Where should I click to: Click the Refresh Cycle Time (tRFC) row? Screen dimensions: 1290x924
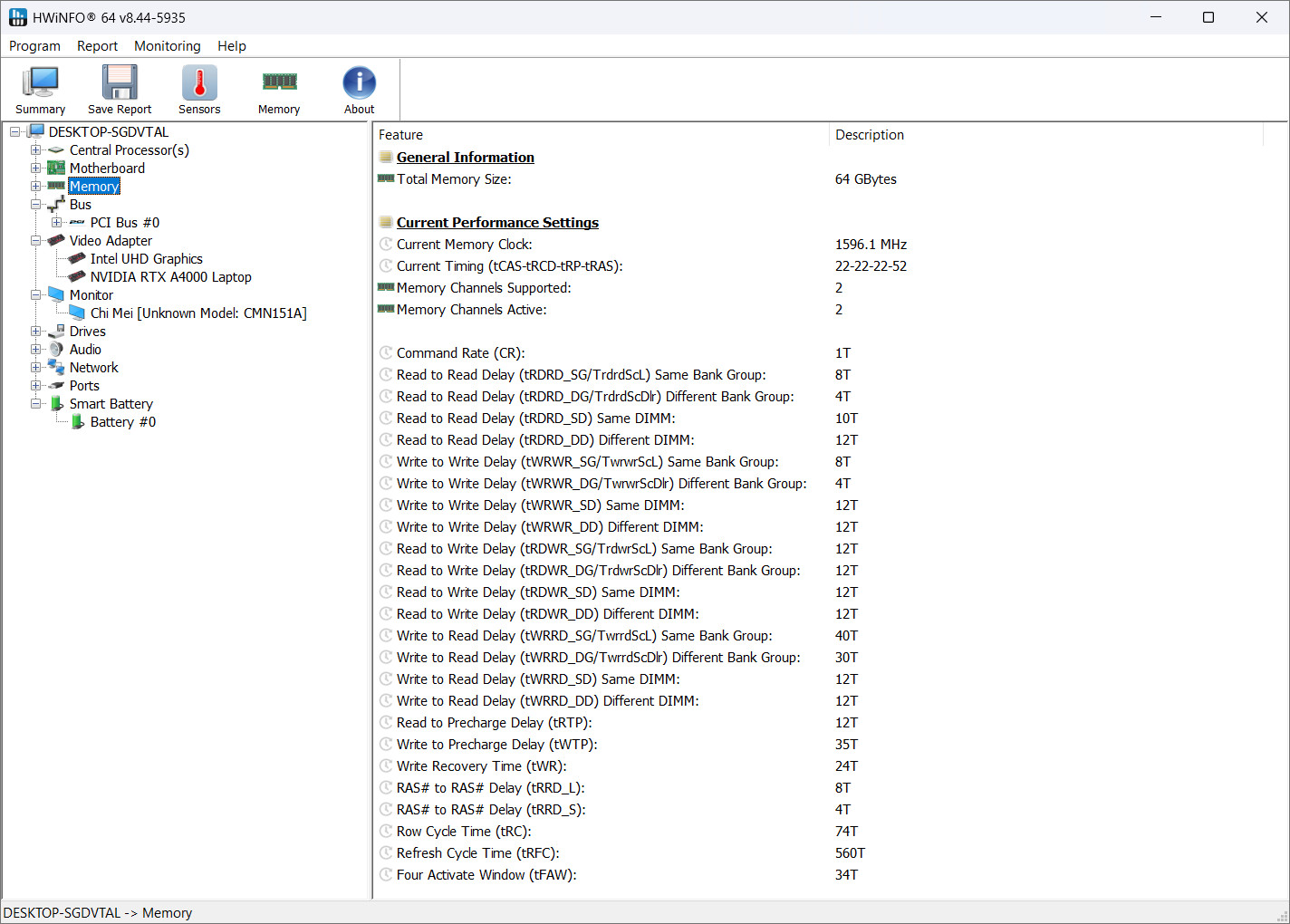point(820,853)
